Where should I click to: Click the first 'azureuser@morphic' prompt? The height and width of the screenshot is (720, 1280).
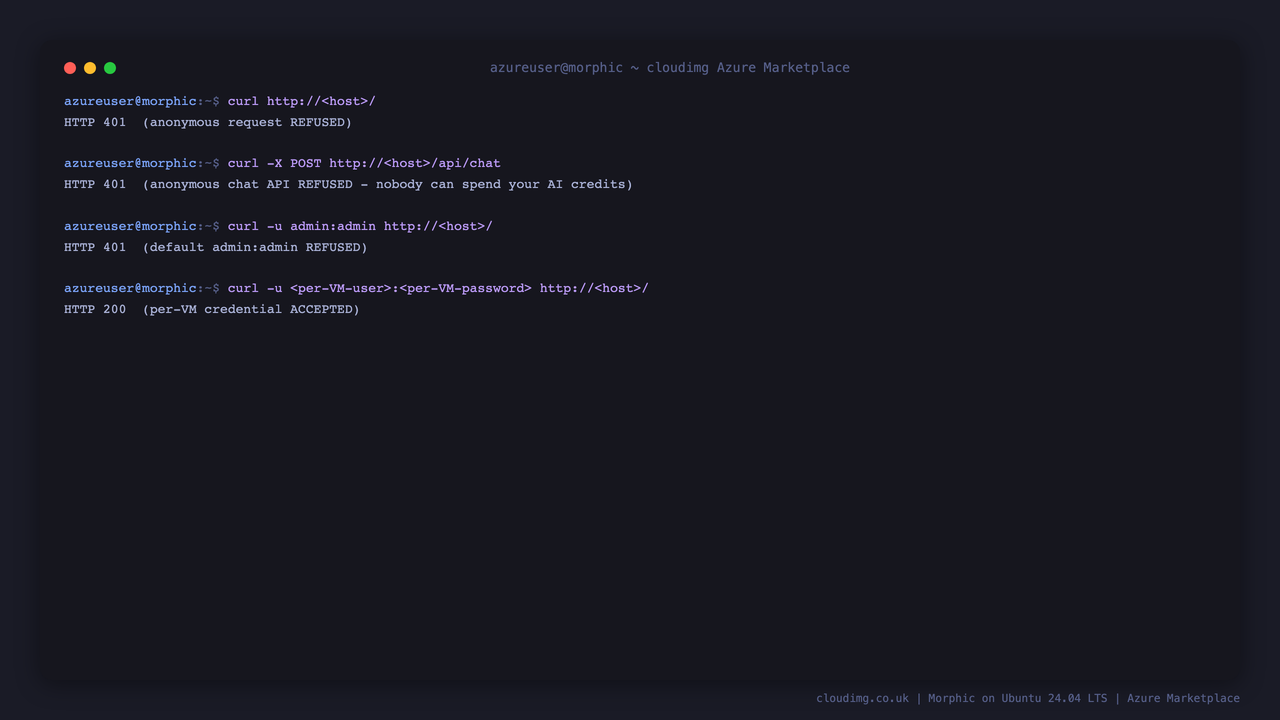[x=130, y=101]
